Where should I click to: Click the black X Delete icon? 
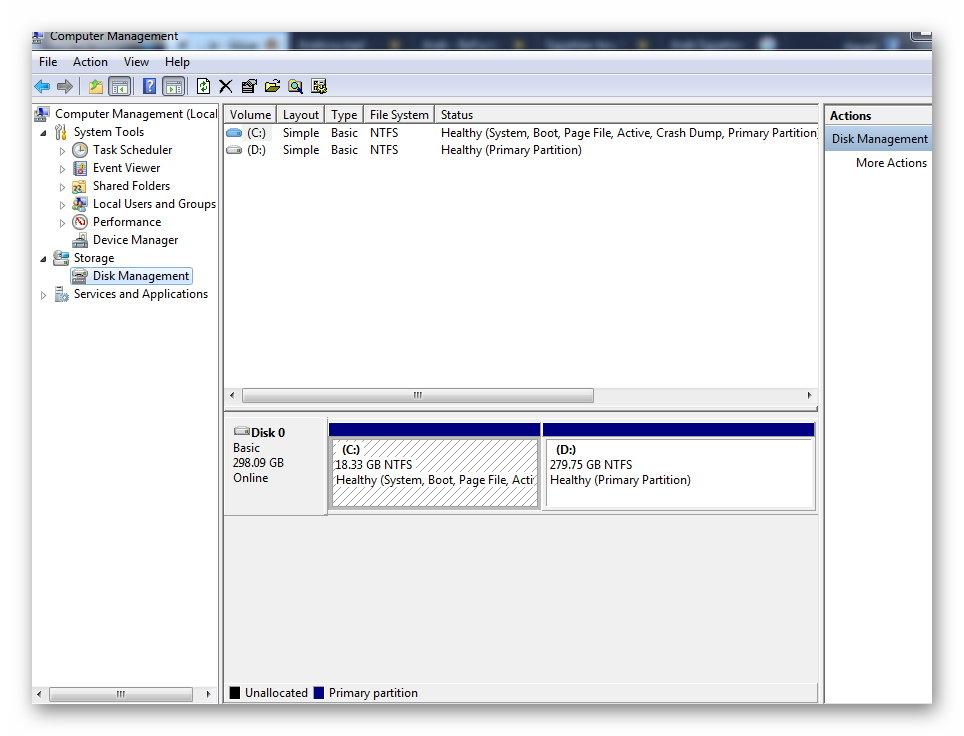[x=226, y=87]
